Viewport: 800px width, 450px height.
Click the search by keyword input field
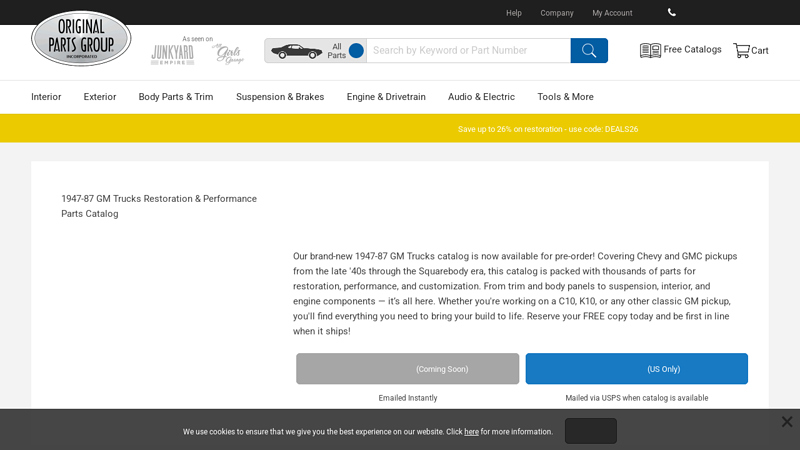pos(468,51)
